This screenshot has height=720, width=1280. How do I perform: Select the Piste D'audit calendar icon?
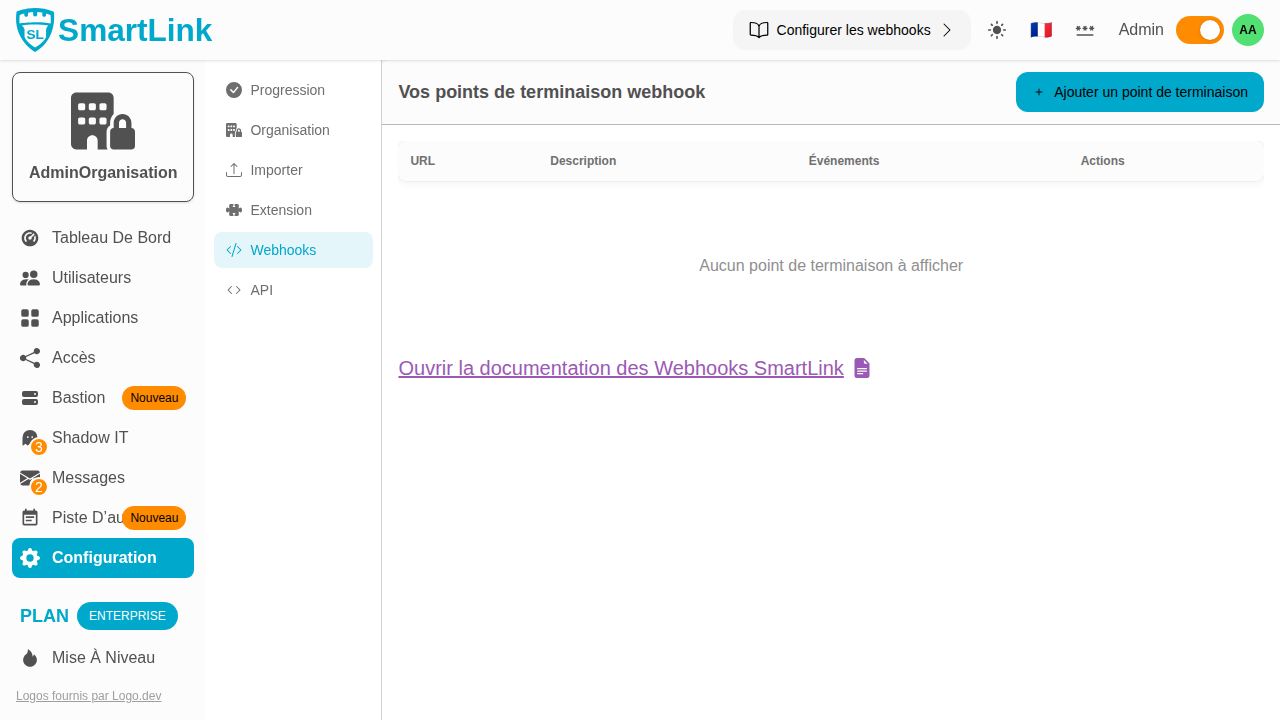[x=29, y=517]
